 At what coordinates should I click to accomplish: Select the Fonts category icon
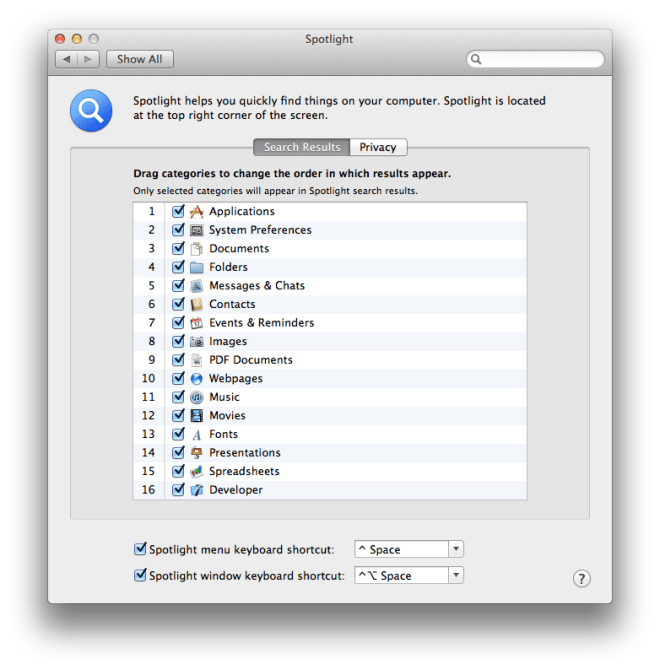pyautogui.click(x=197, y=434)
